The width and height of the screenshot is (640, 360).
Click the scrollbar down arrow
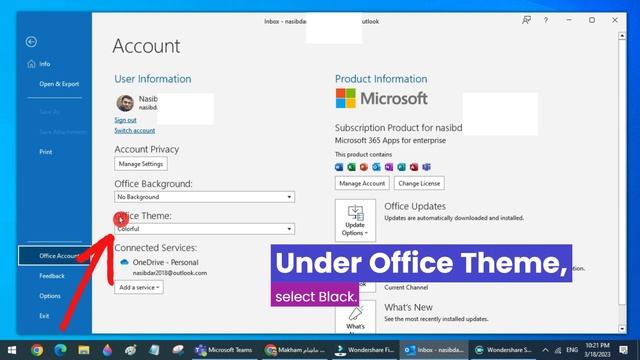coord(622,329)
